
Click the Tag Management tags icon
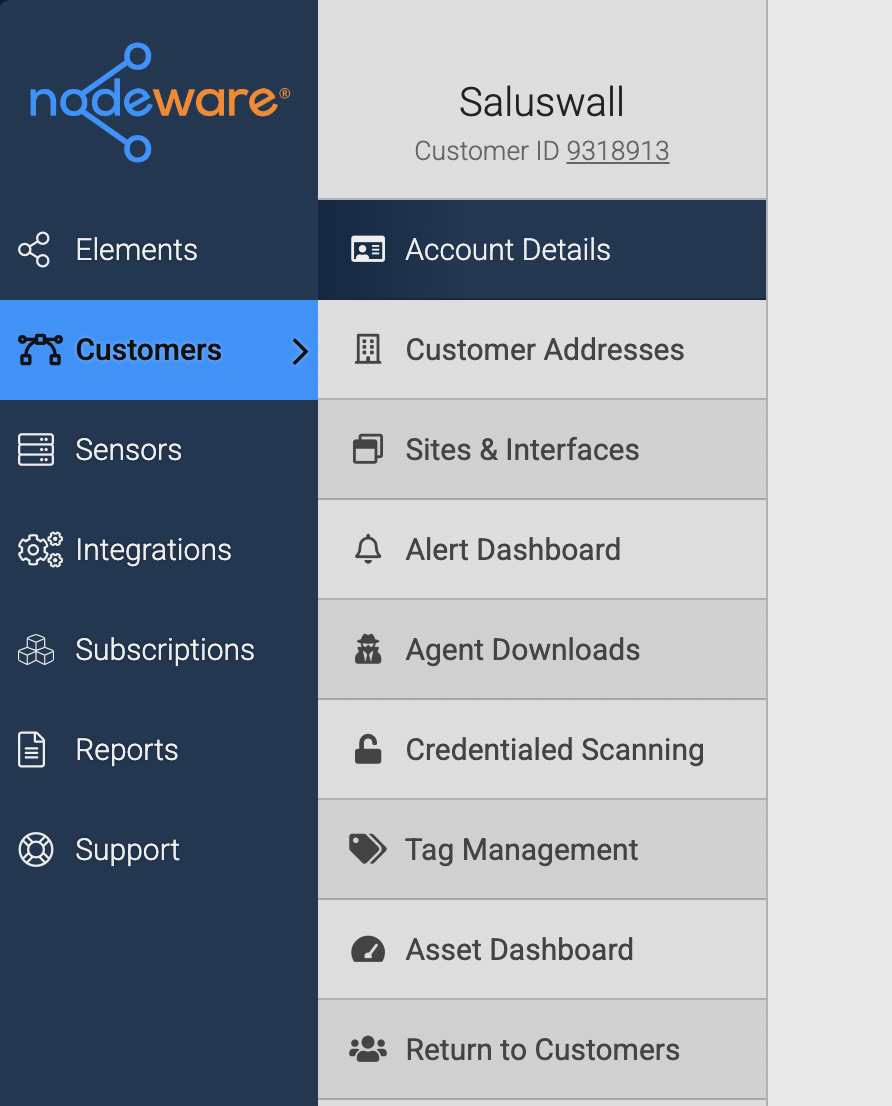[368, 849]
